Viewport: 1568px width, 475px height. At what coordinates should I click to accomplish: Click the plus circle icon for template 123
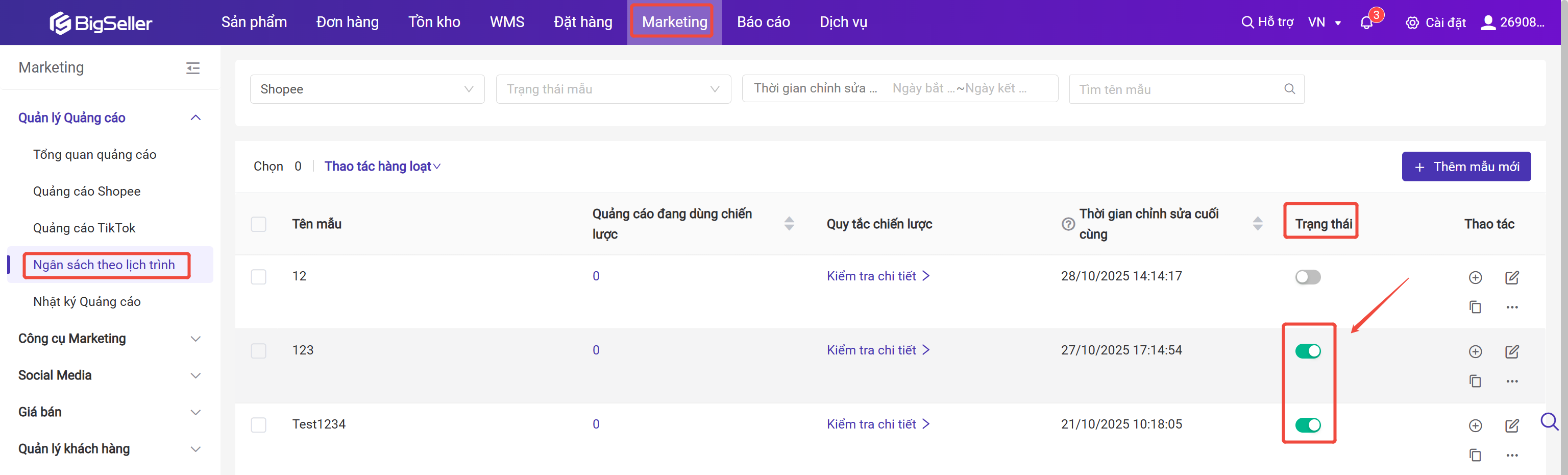(1475, 351)
